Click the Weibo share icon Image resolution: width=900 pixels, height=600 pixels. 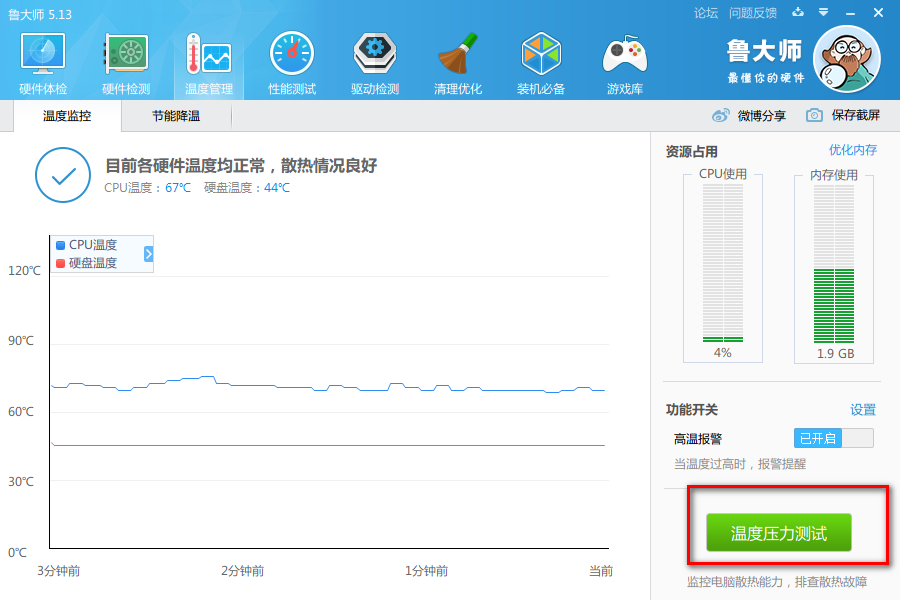(720, 115)
